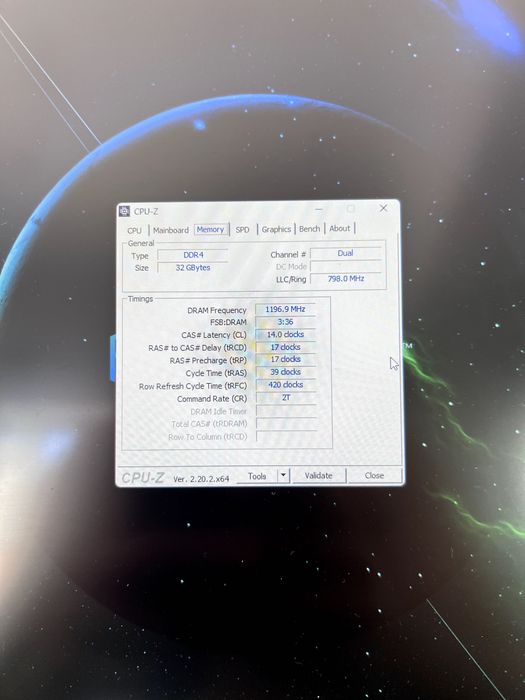Viewport: 525px width, 700px height.
Task: Click the Command Rate (CR) label
Action: pos(212,399)
